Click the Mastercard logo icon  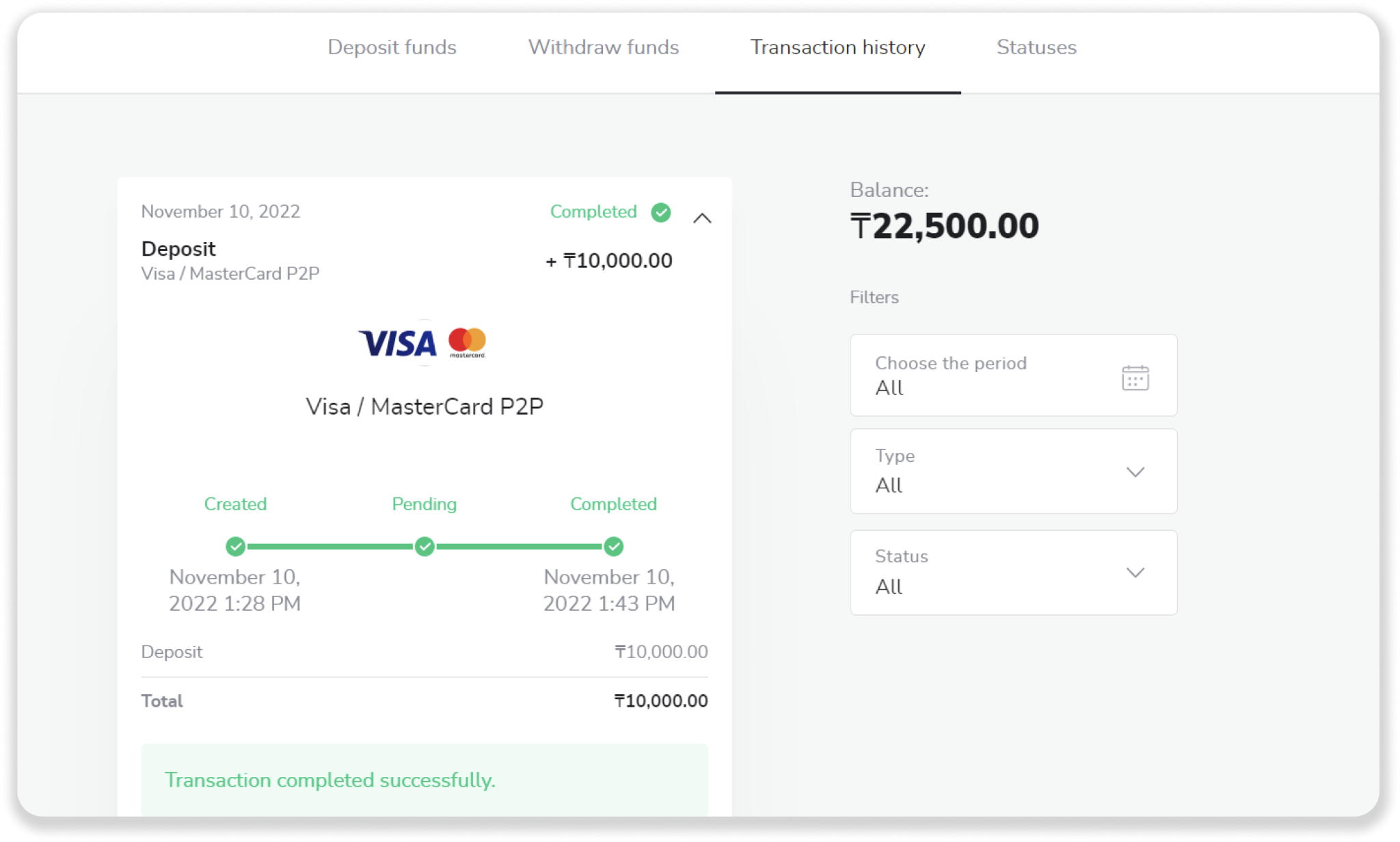[467, 342]
